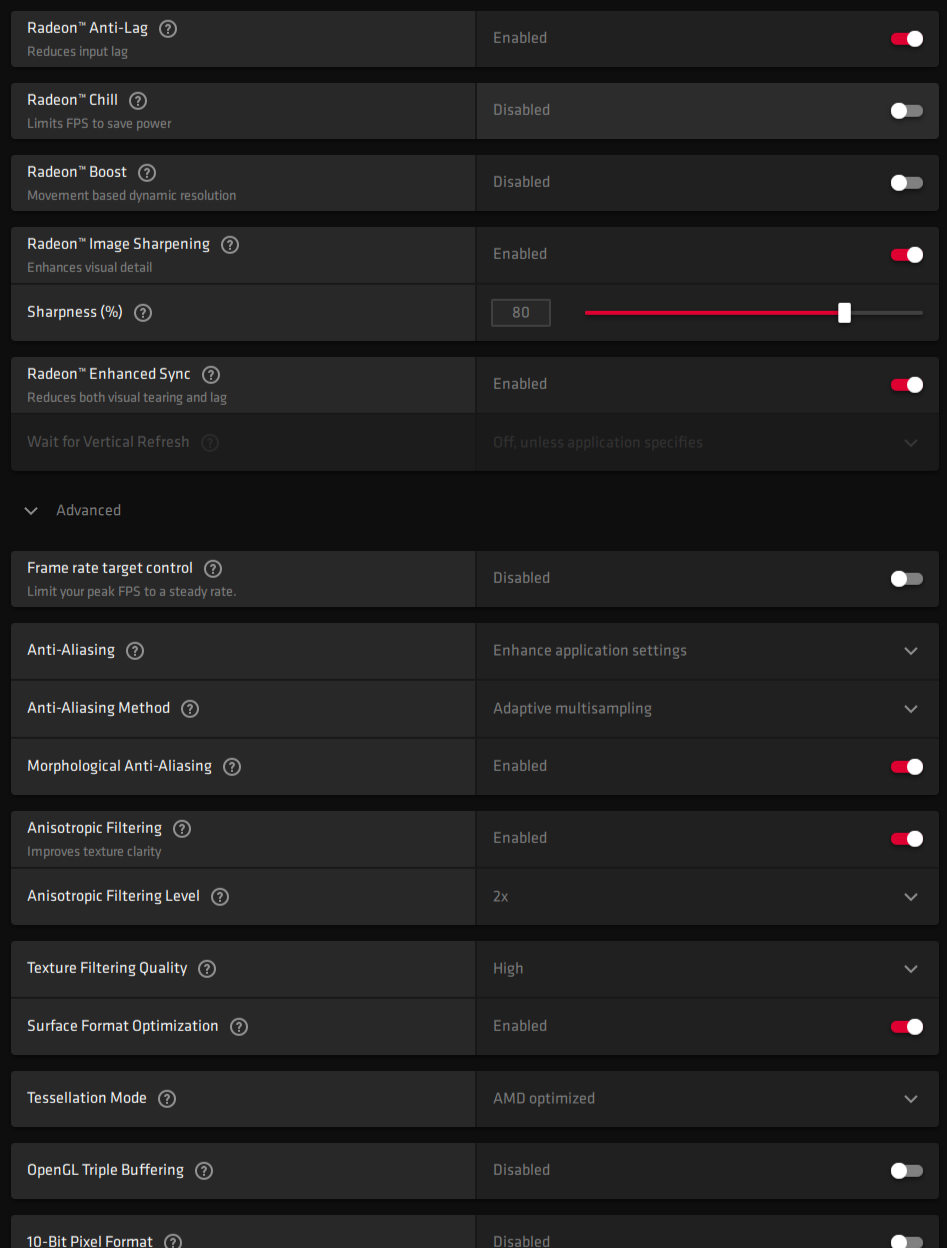
Task: Toggle off Radeon Image Sharpening
Action: point(907,255)
